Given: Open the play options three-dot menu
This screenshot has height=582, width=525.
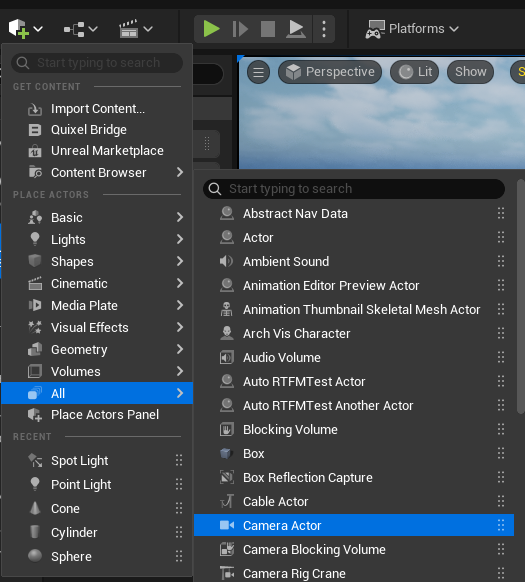Looking at the screenshot, I should pyautogui.click(x=324, y=29).
